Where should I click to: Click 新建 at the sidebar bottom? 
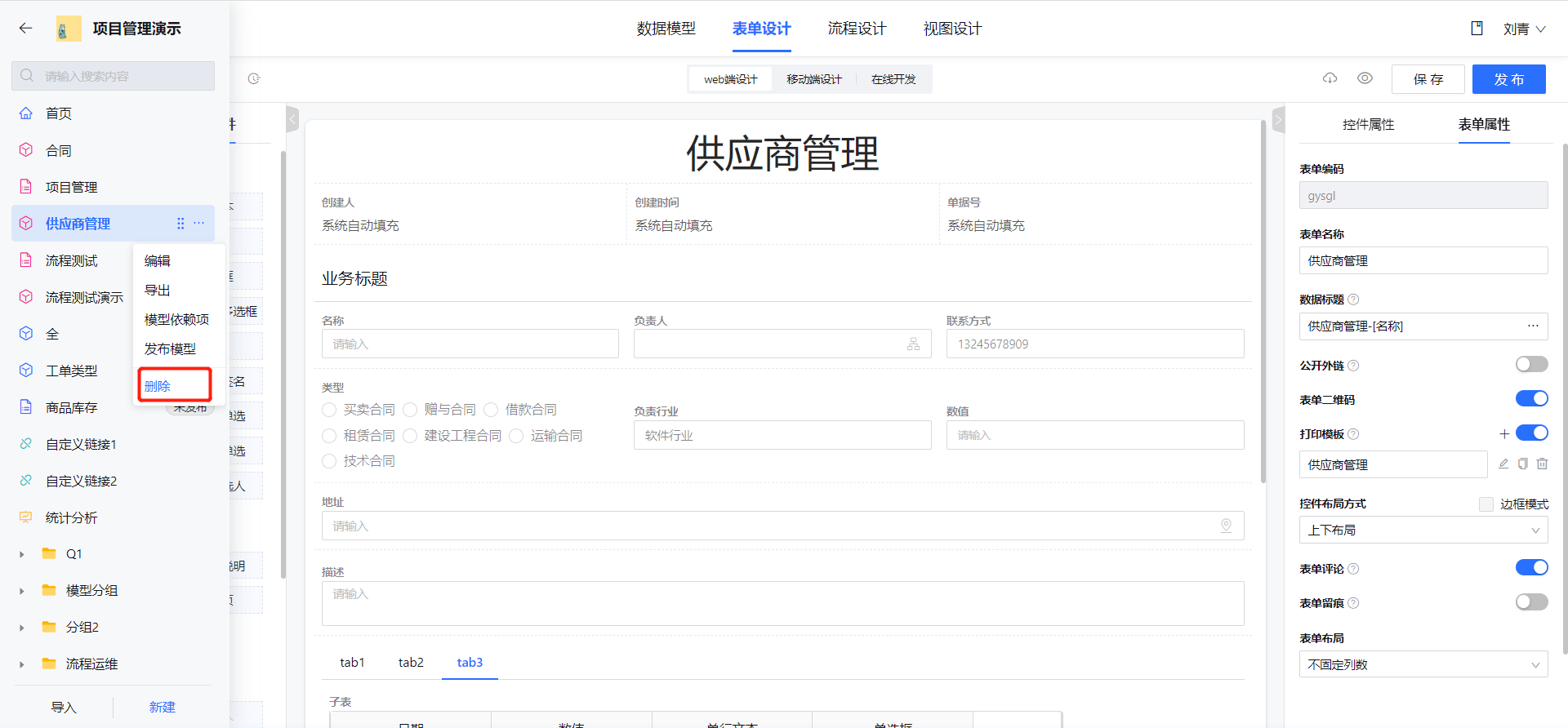tap(163, 707)
